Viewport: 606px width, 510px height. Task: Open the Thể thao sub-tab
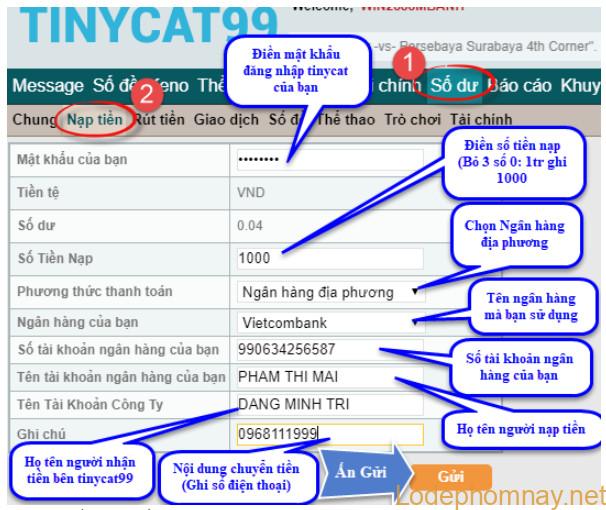346,119
